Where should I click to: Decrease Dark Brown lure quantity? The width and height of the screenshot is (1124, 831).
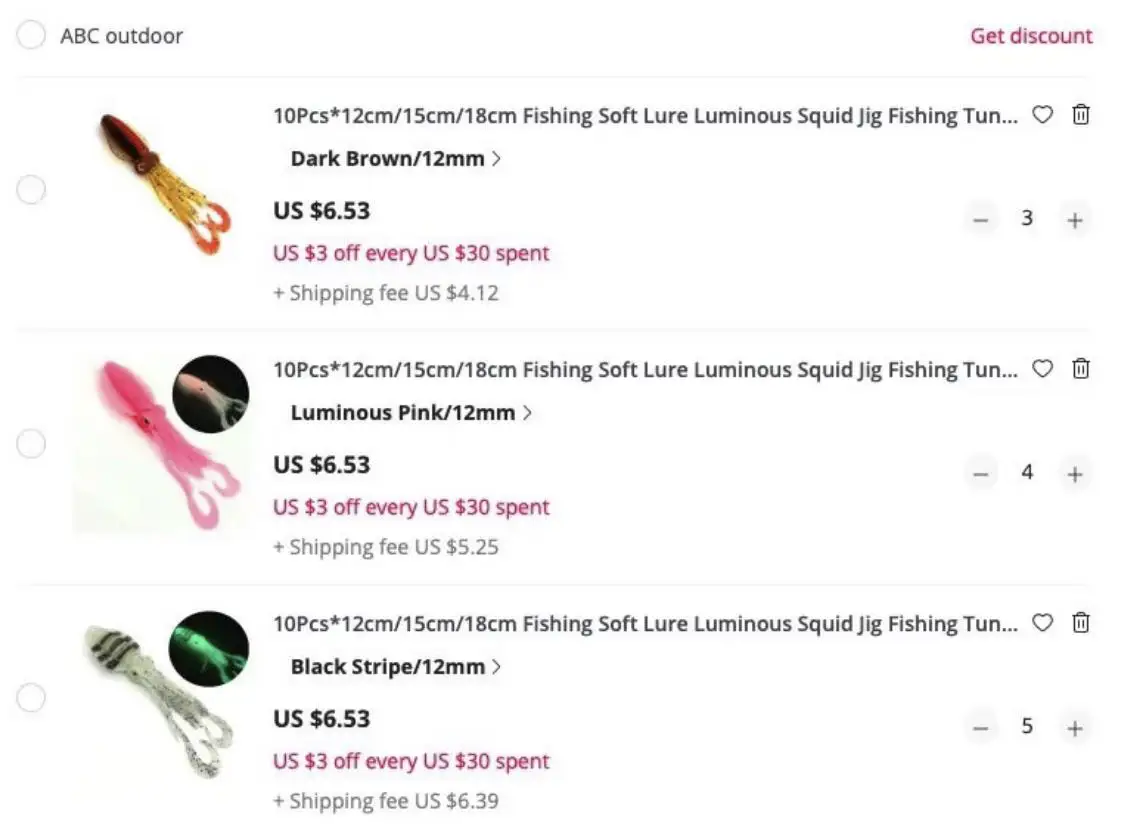tap(981, 219)
